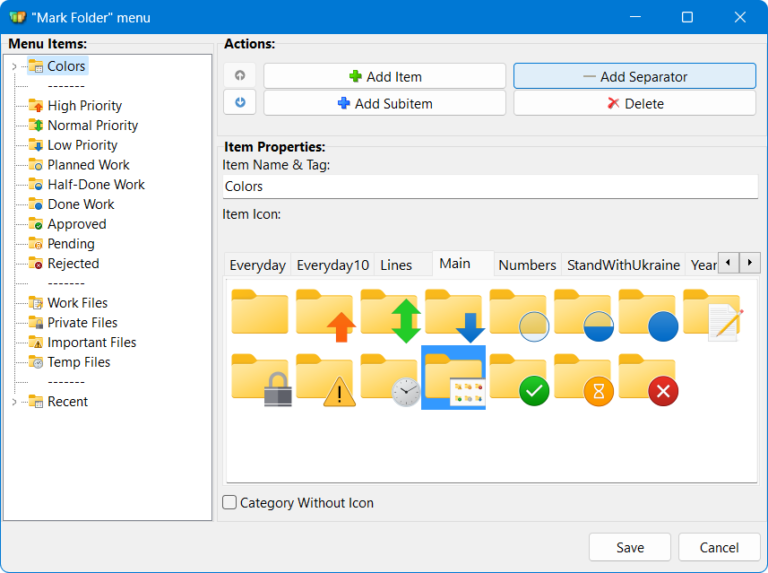This screenshot has height=573, width=768.
Task: Click the Item Name & Tag field
Action: pos(490,186)
